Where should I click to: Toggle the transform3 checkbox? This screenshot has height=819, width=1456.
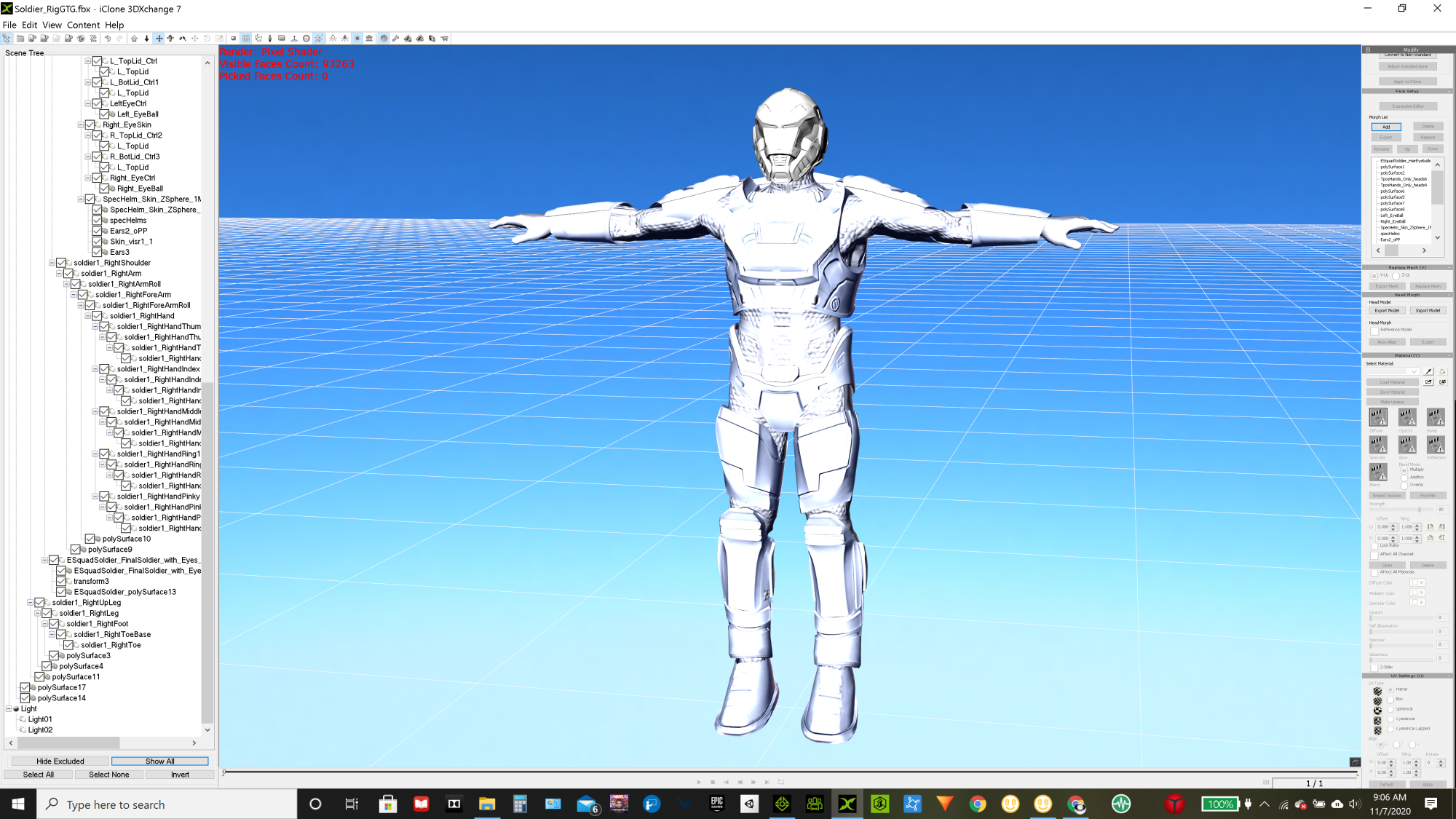point(61,582)
